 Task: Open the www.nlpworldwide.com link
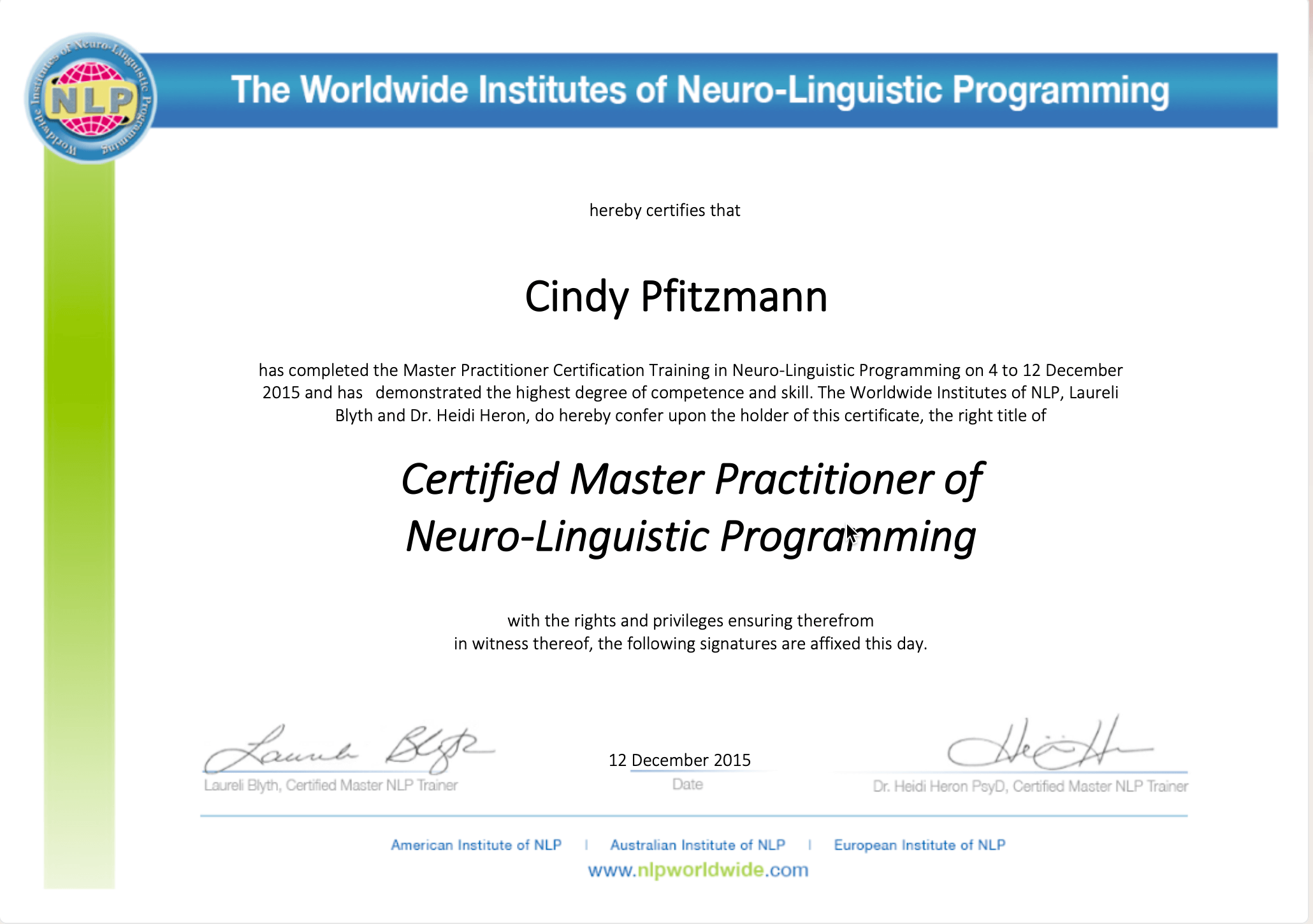(698, 870)
